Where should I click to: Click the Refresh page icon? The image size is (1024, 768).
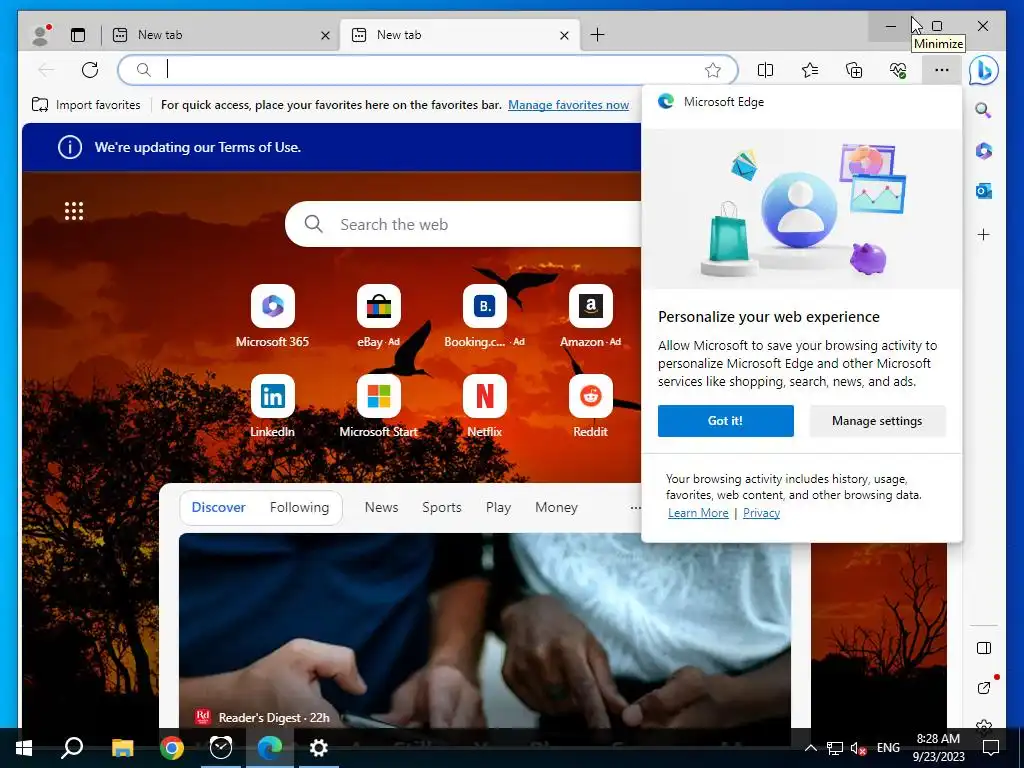[x=90, y=69]
